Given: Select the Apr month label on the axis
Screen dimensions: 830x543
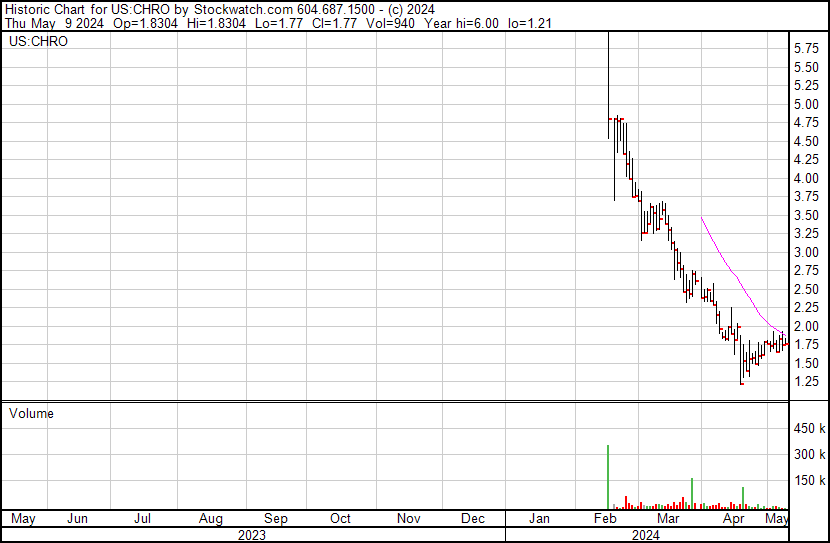Looking at the screenshot, I should tap(734, 518).
